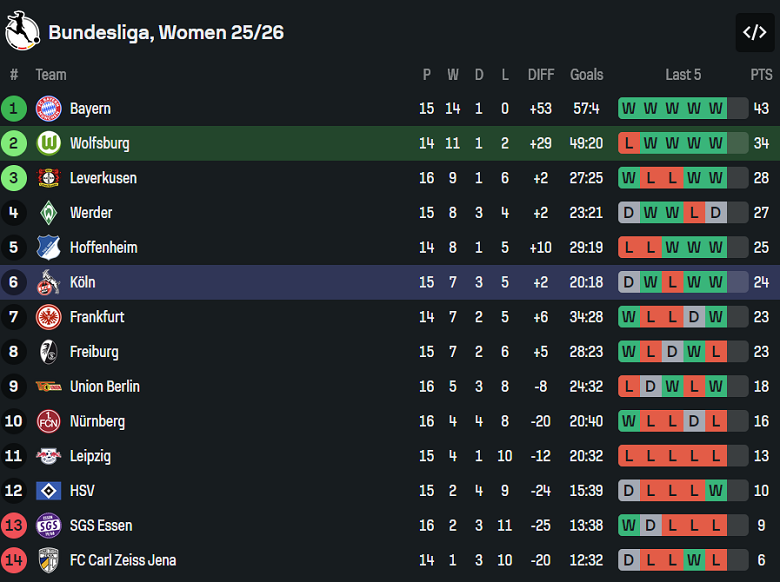This screenshot has height=582, width=780.
Task: Click Bayern's Last 5 form bar
Action: coord(683,109)
